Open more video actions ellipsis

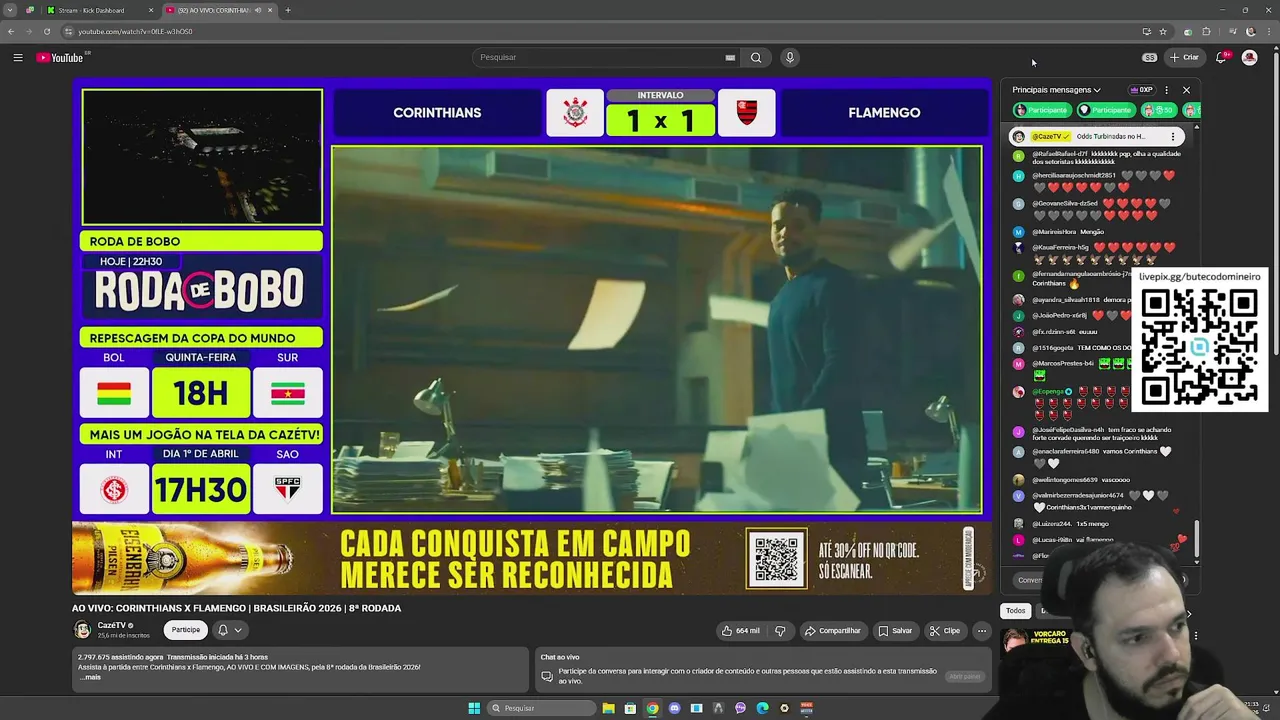tap(982, 630)
